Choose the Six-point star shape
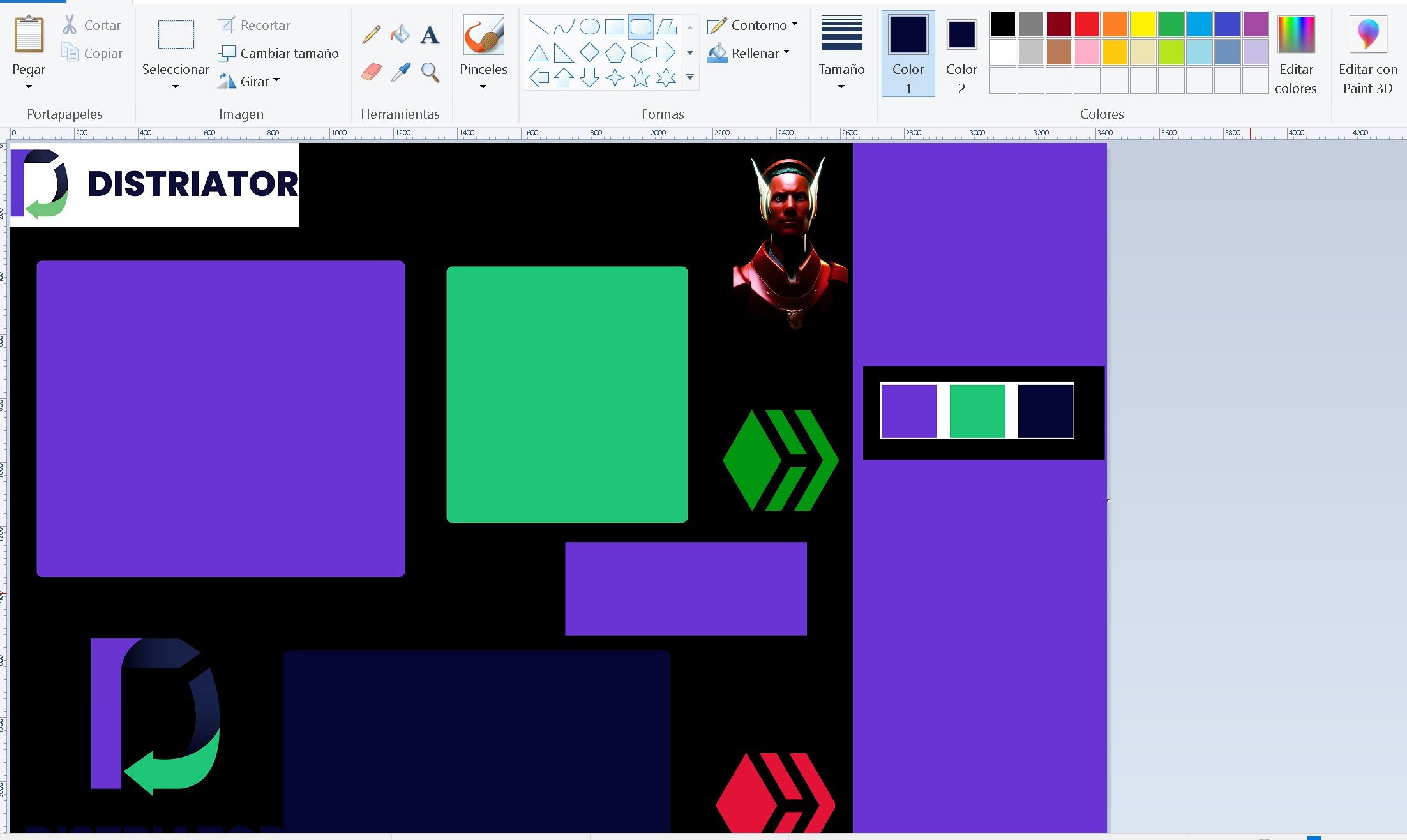 pyautogui.click(x=666, y=78)
